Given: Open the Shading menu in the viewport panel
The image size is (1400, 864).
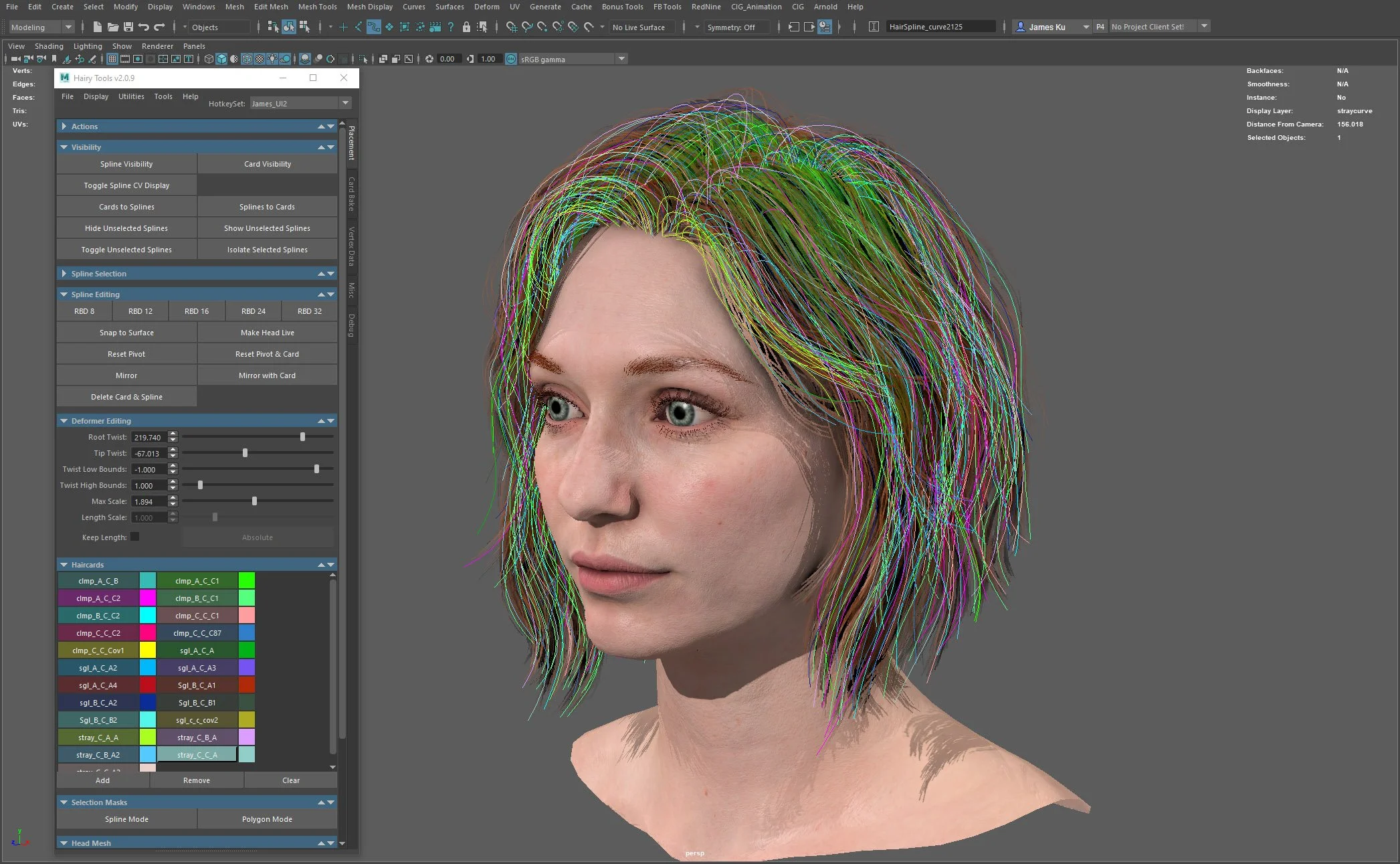Looking at the screenshot, I should coord(49,46).
